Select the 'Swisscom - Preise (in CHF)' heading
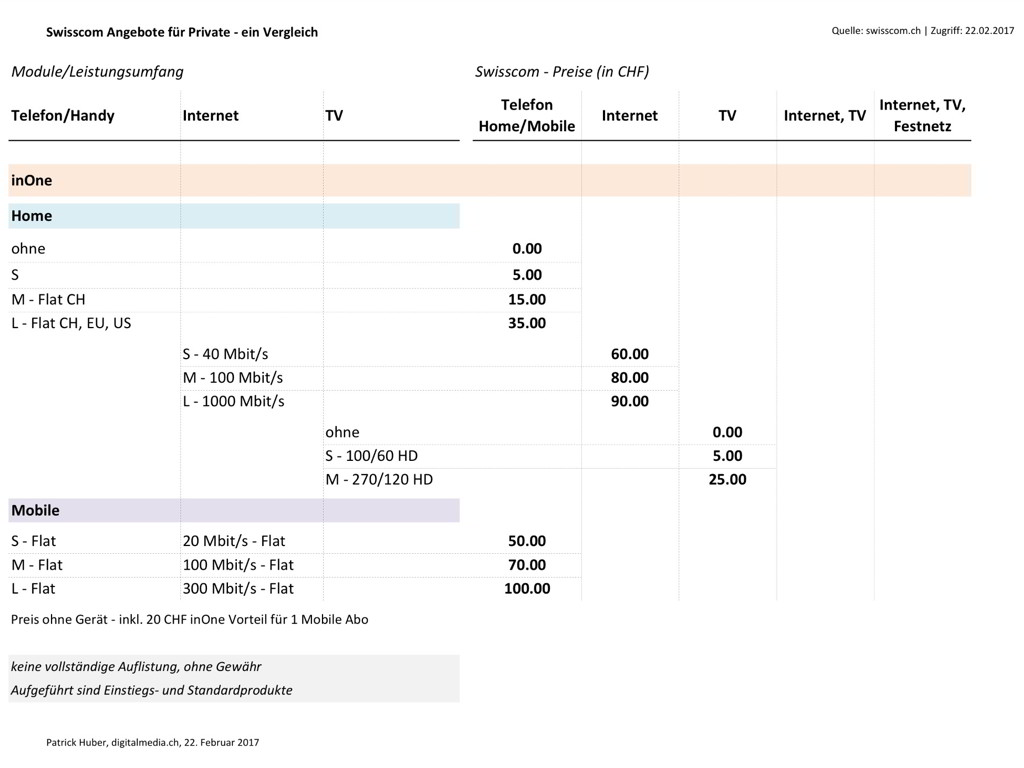The image size is (1024, 768). (x=562, y=72)
